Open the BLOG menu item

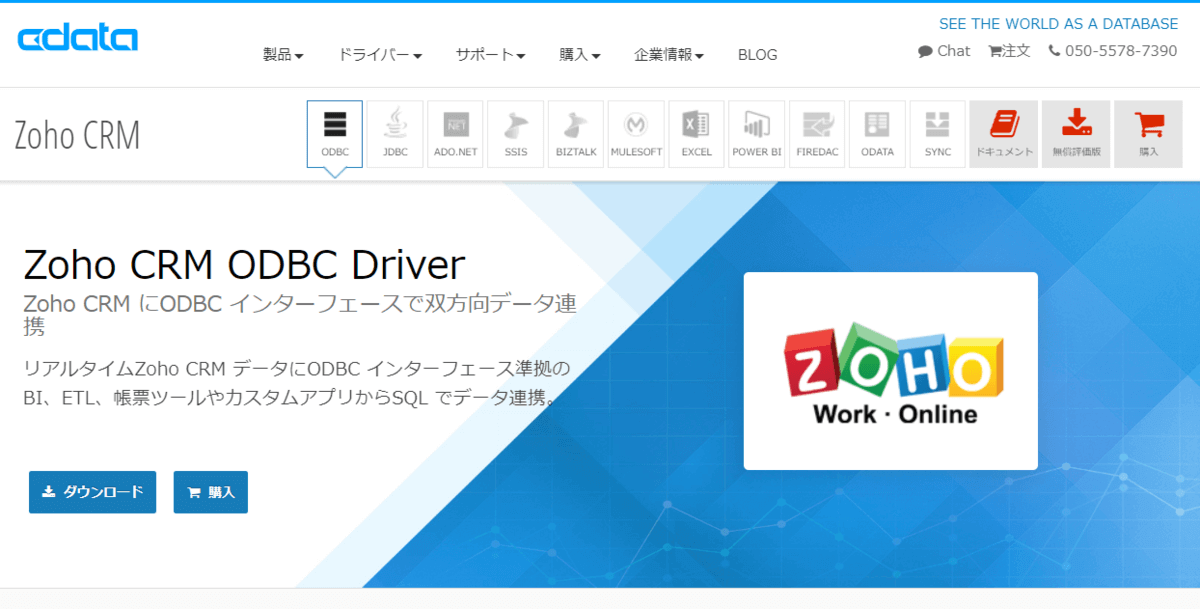click(x=757, y=55)
